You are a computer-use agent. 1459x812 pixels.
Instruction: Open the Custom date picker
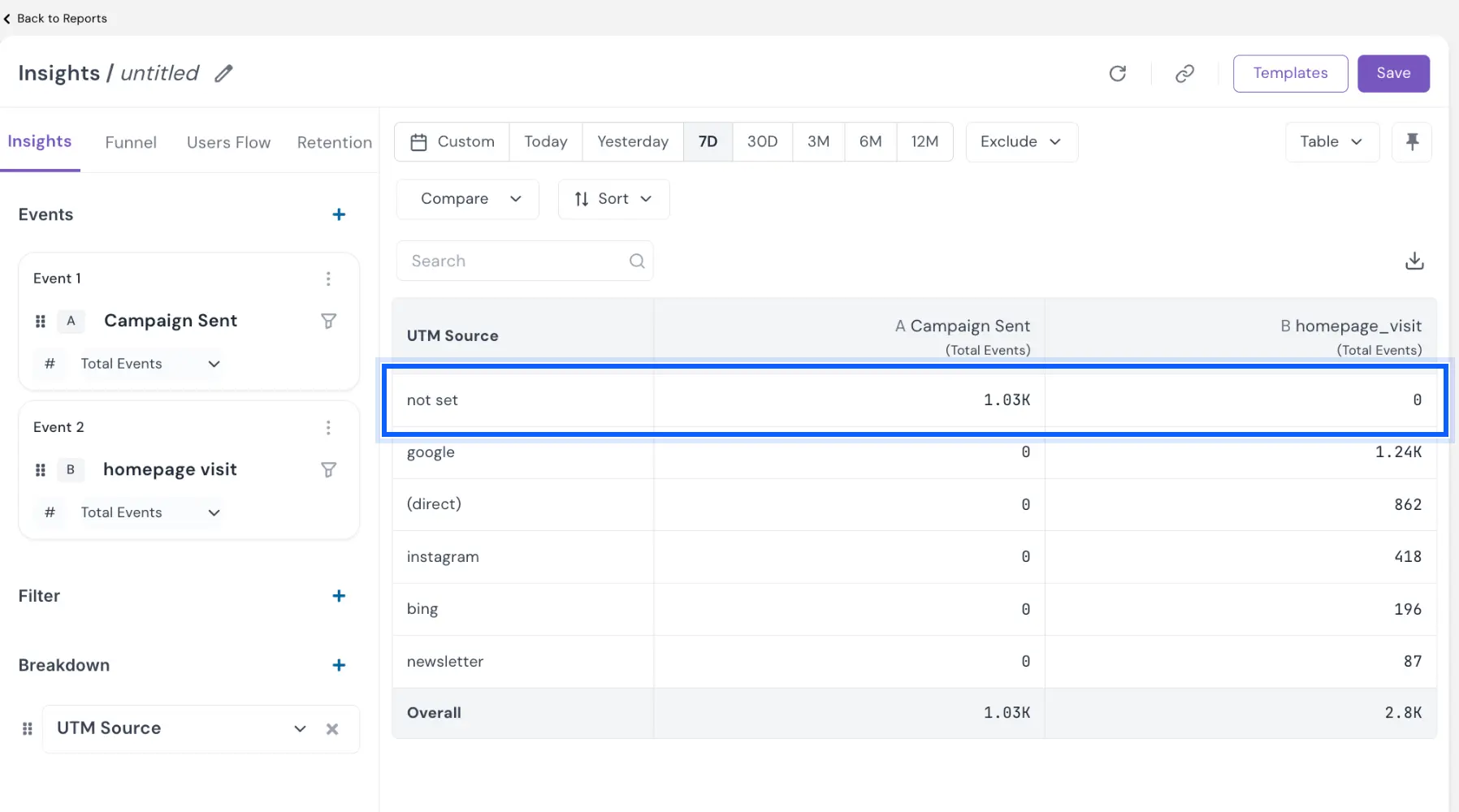452,142
